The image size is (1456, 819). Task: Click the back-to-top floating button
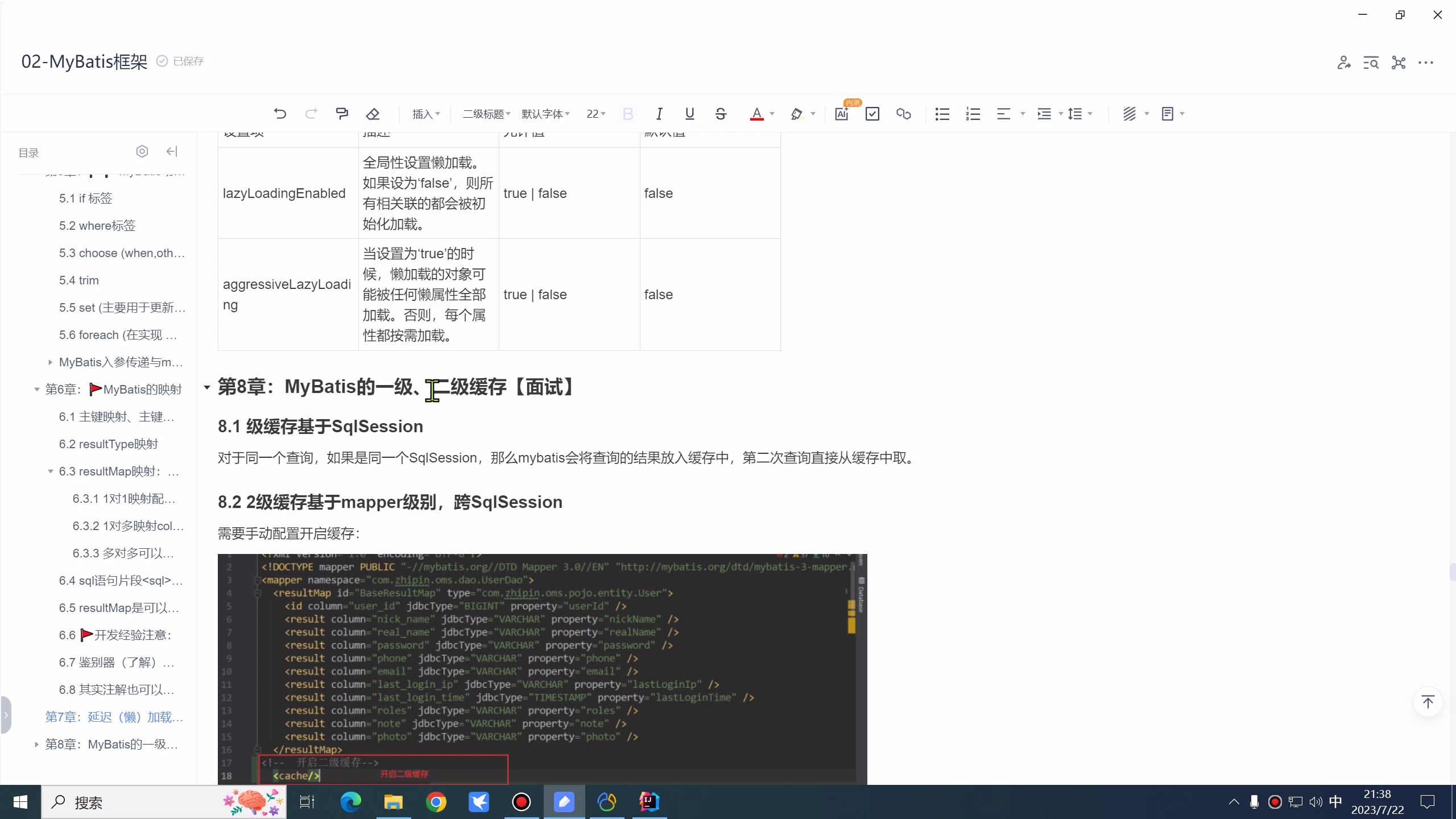pyautogui.click(x=1428, y=702)
